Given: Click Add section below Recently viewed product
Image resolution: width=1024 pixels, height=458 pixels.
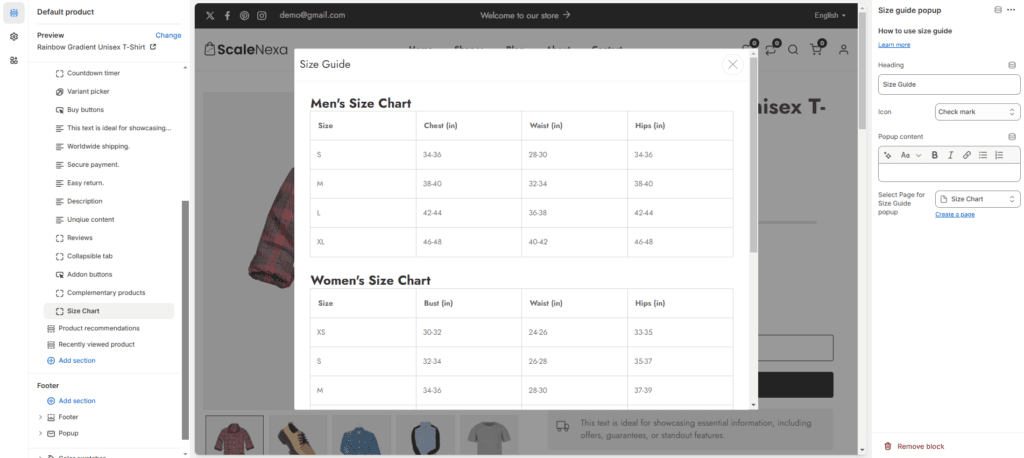Looking at the screenshot, I should [71, 361].
